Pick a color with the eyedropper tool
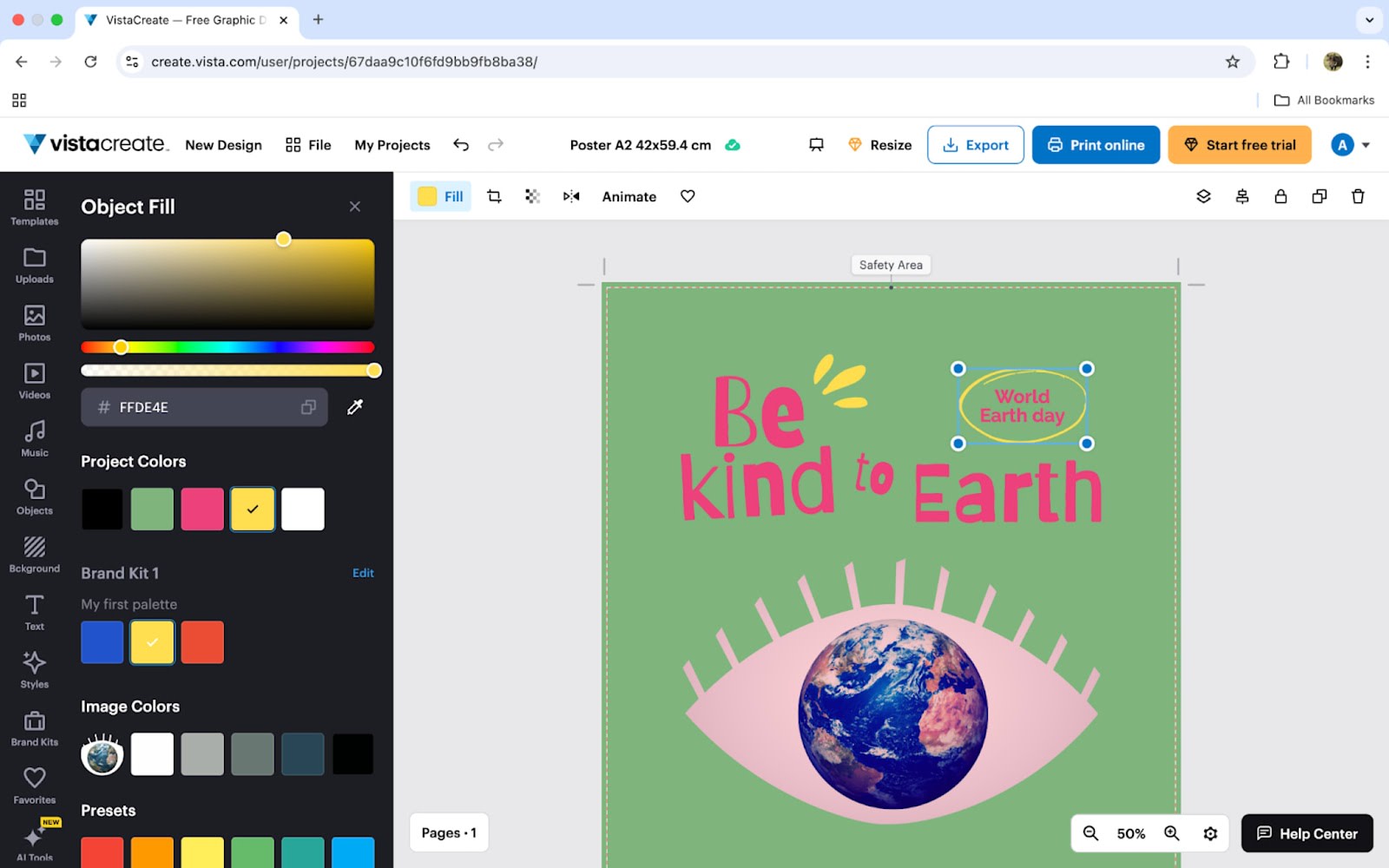The width and height of the screenshot is (1389, 868). [x=354, y=406]
